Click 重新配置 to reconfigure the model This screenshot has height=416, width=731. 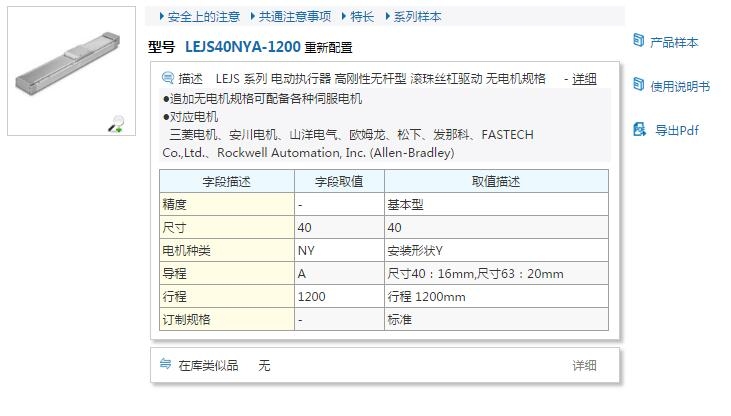click(x=329, y=47)
